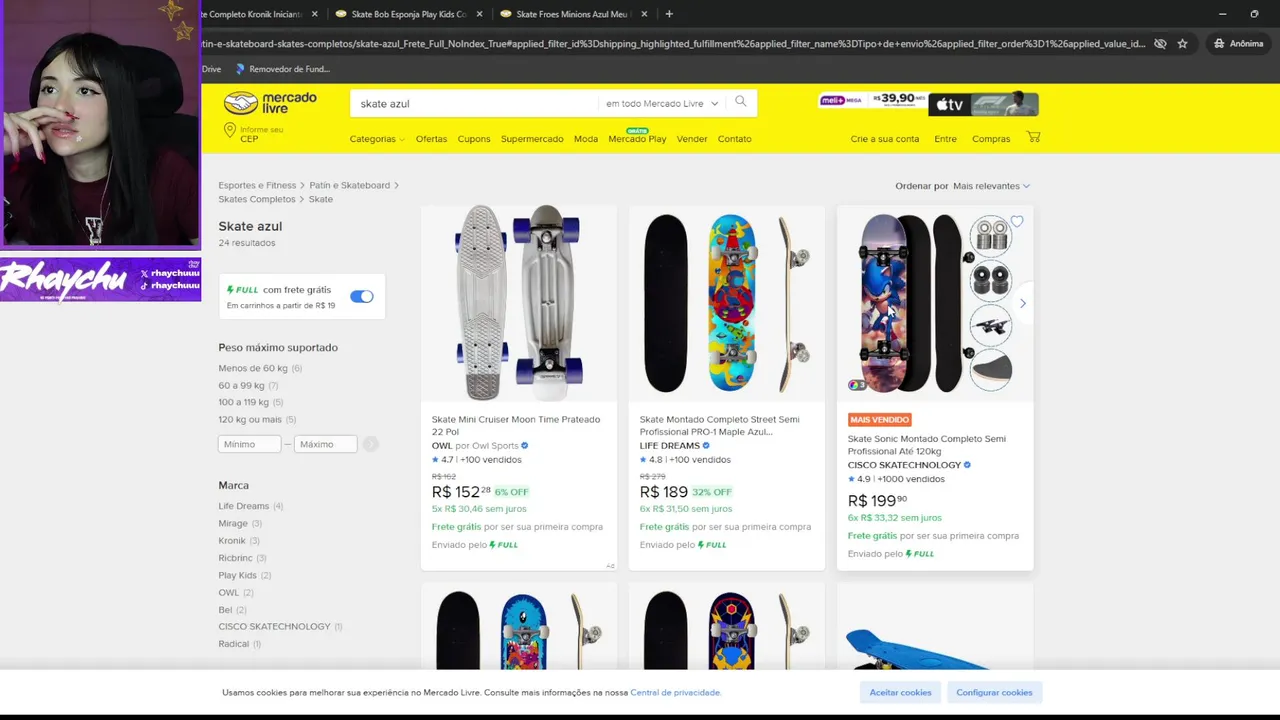Favorite the Skate Sonic with heart icon
The width and height of the screenshot is (1280, 720).
[1017, 222]
